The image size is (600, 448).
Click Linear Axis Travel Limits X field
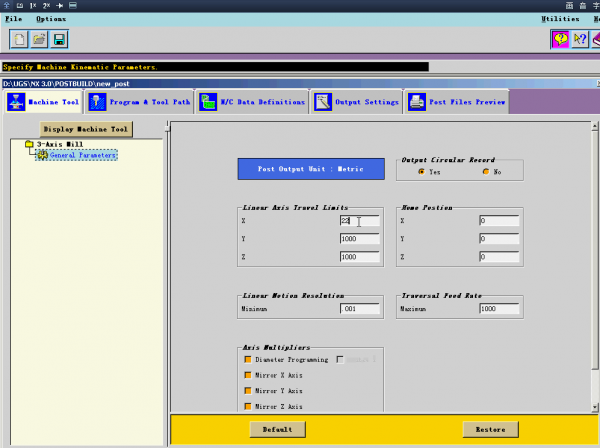pyautogui.click(x=359, y=221)
